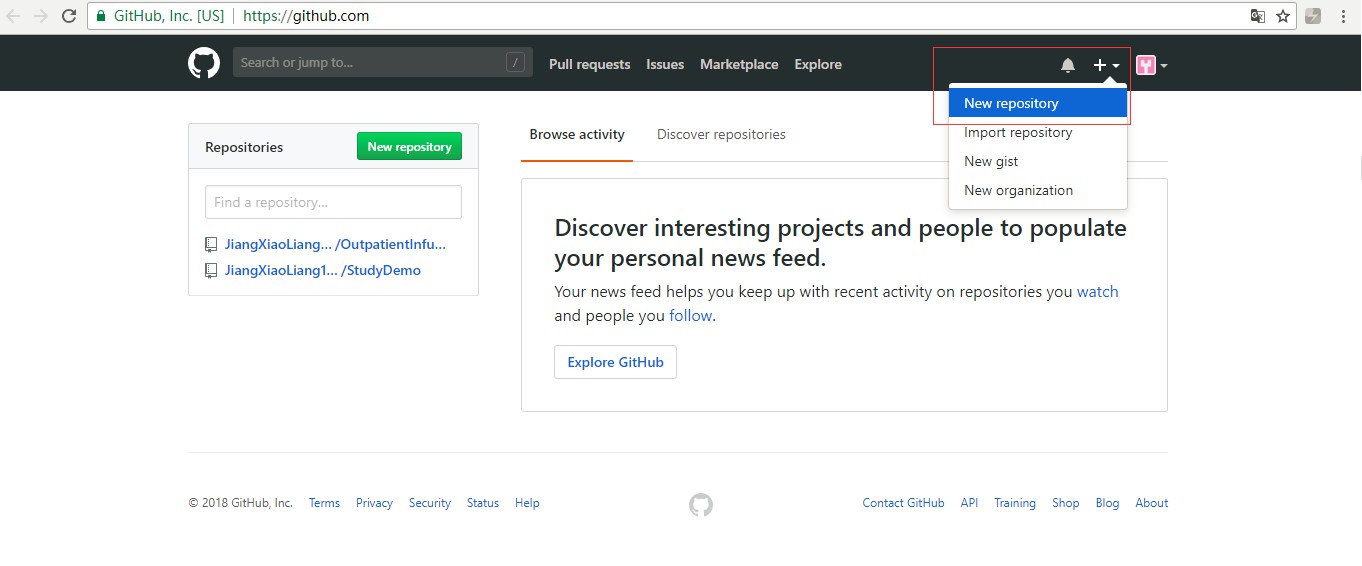Open Help footer link
This screenshot has width=1362, height=566.
tap(527, 503)
